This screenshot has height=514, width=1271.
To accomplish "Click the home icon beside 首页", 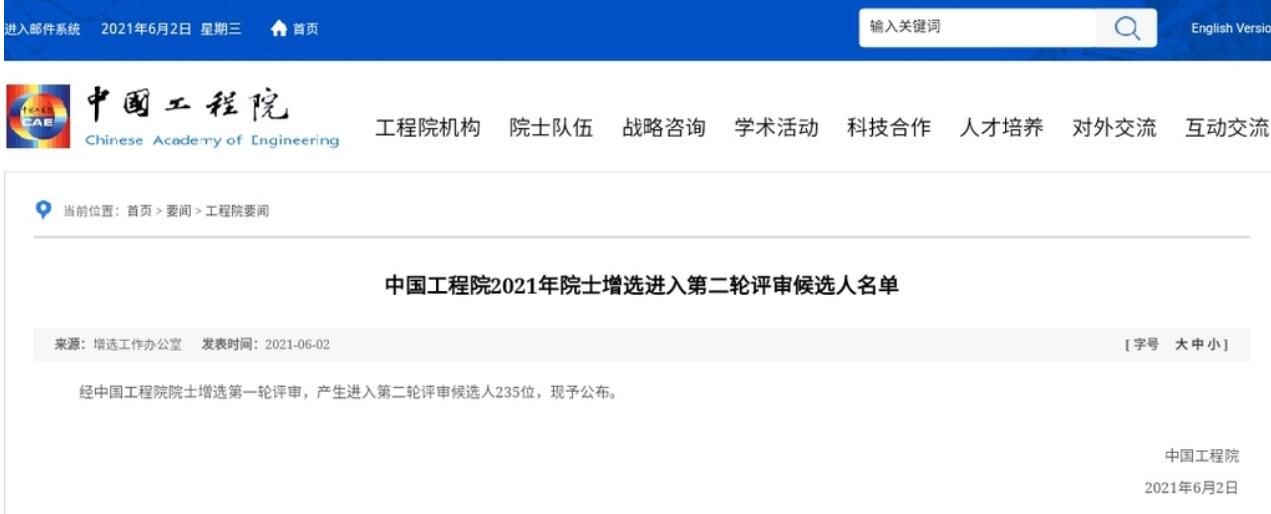I will point(279,28).
